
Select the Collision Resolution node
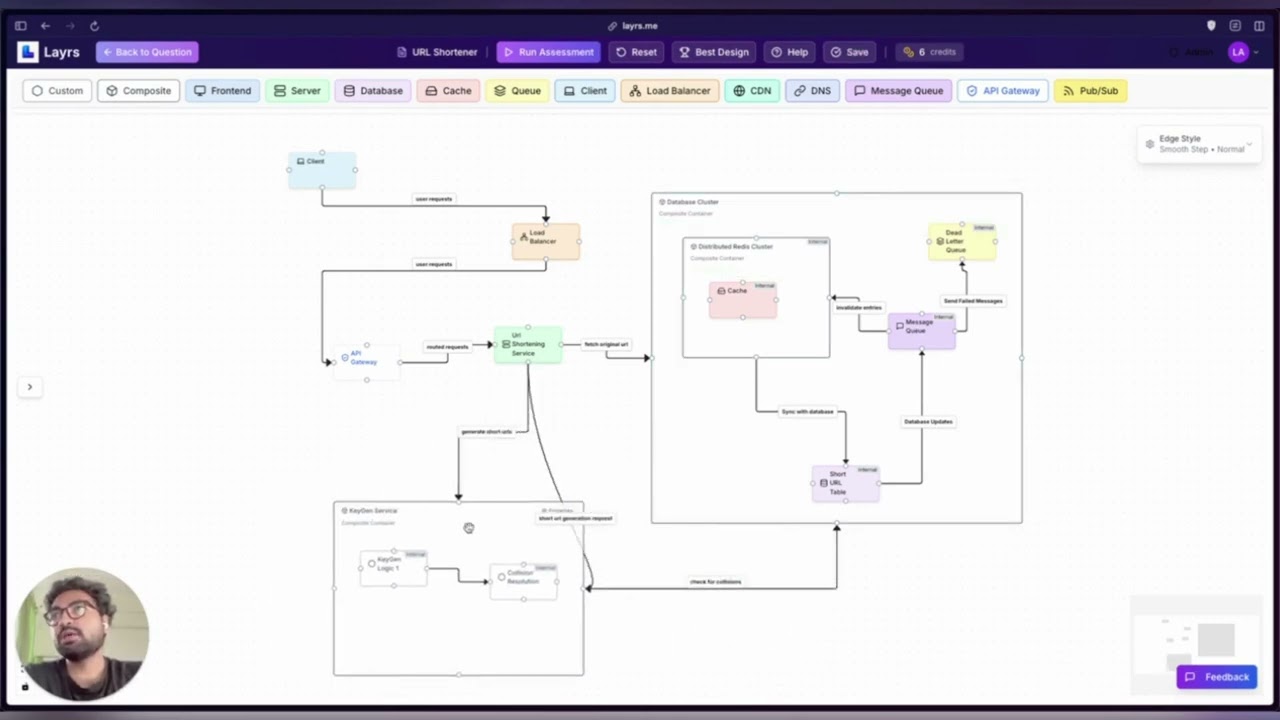(x=523, y=581)
